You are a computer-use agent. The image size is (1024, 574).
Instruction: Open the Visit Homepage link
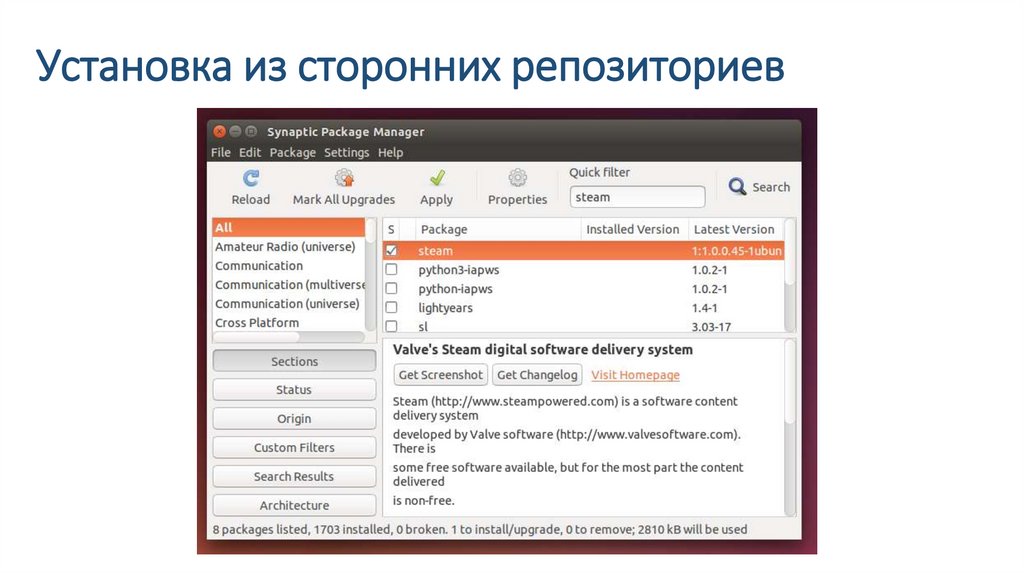point(635,375)
